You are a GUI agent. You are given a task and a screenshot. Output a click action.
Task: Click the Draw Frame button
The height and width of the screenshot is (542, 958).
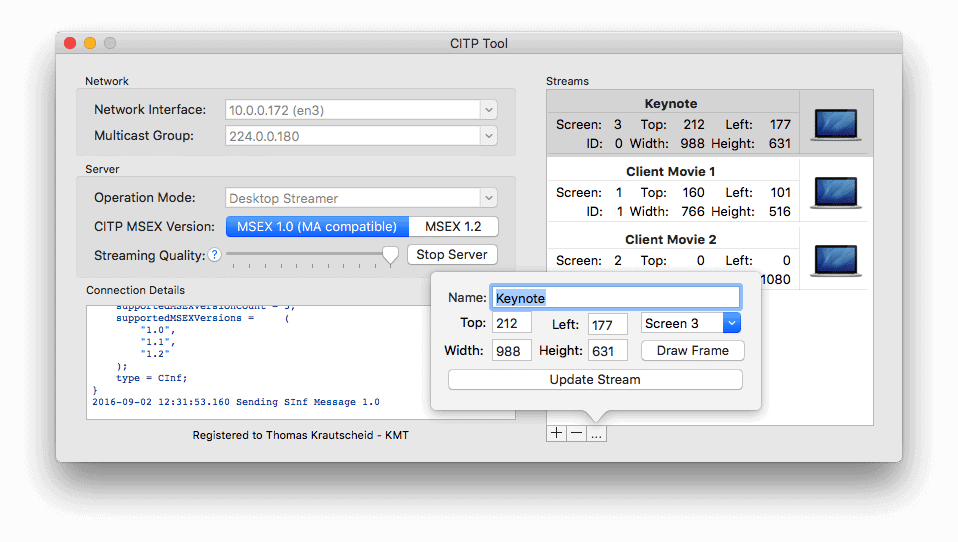[x=693, y=351]
